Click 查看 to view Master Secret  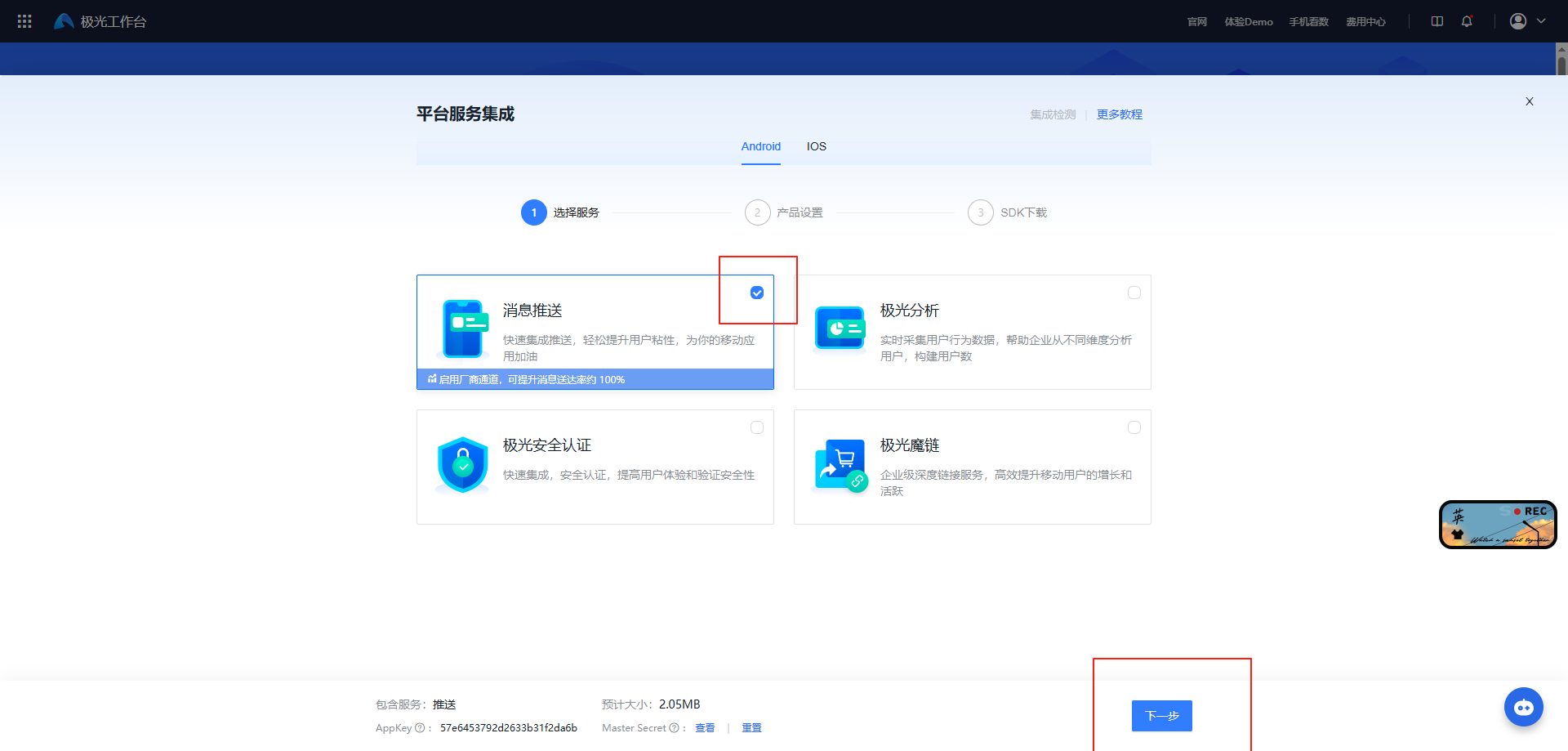click(x=705, y=728)
